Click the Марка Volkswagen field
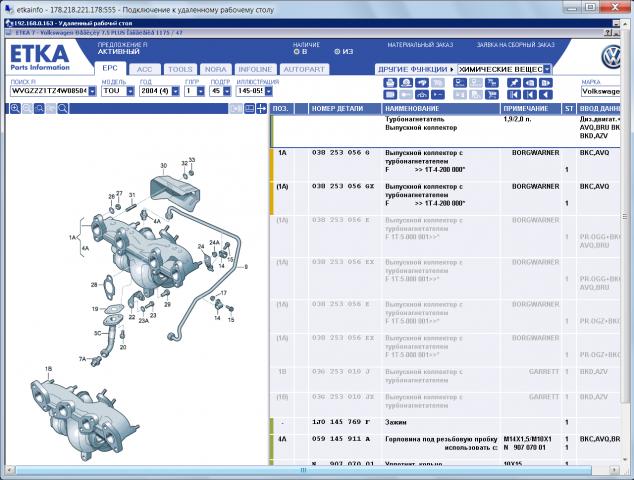The height and width of the screenshot is (480, 634). pos(600,91)
